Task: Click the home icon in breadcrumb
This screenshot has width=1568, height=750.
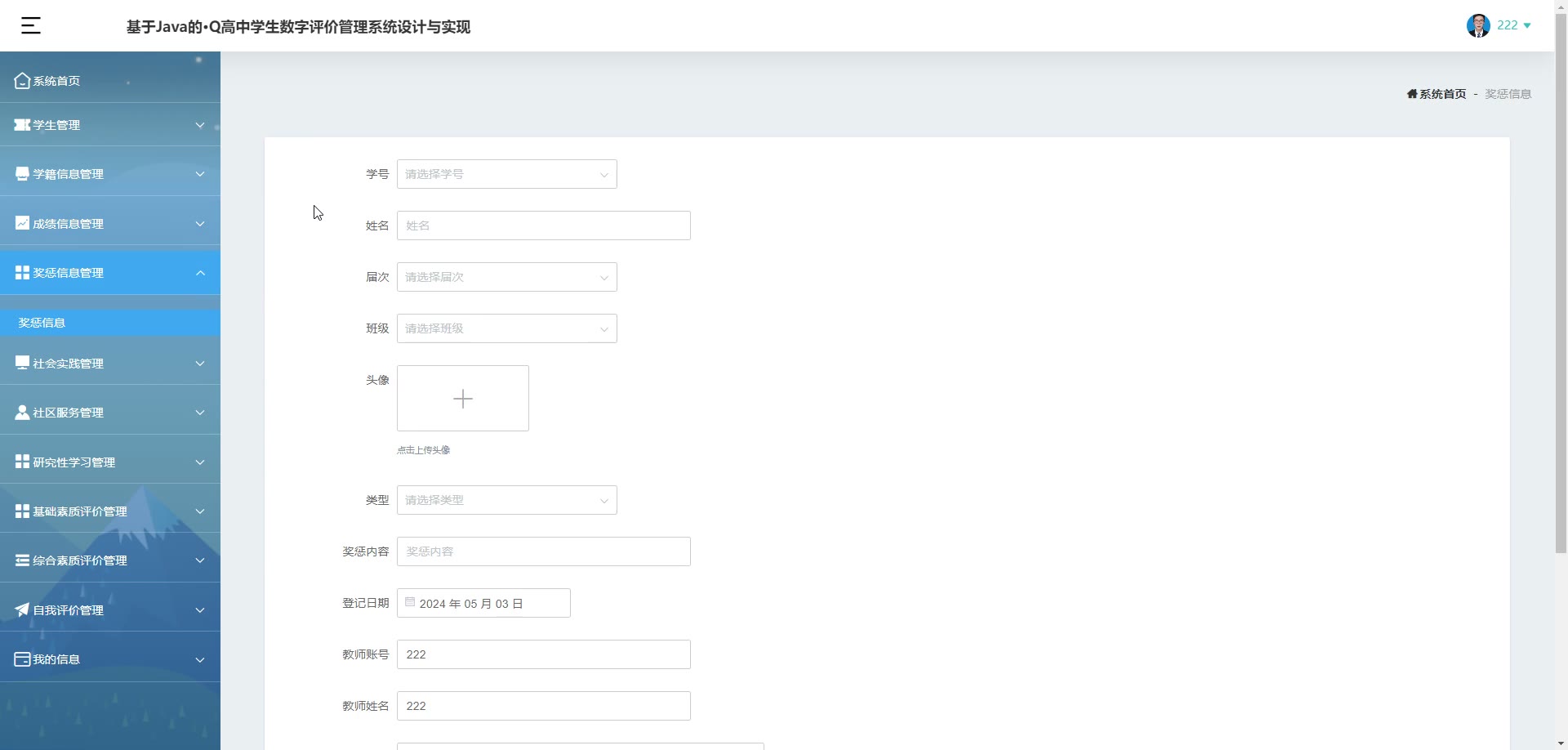Action: pyautogui.click(x=1412, y=94)
